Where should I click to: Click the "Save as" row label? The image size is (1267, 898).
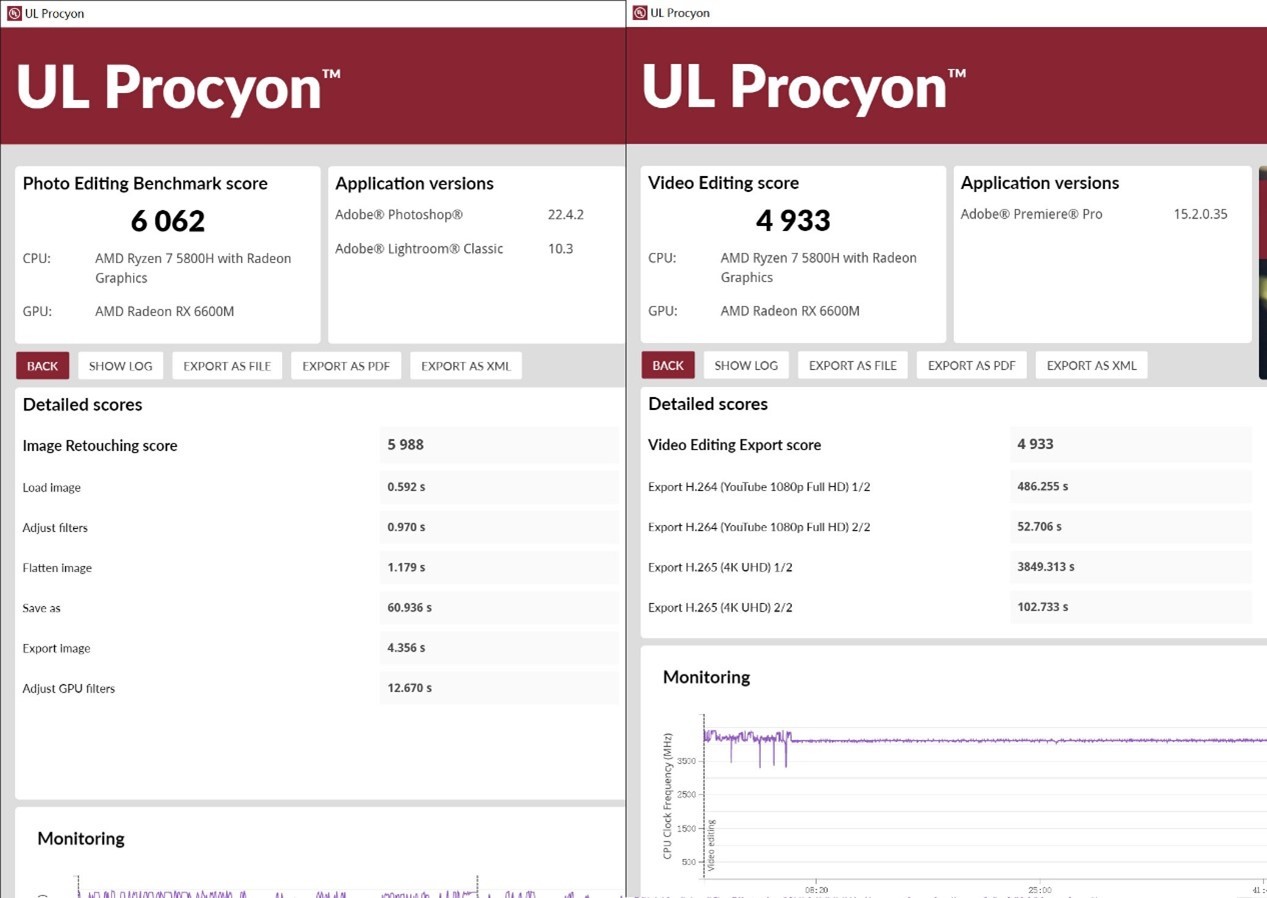click(42, 608)
